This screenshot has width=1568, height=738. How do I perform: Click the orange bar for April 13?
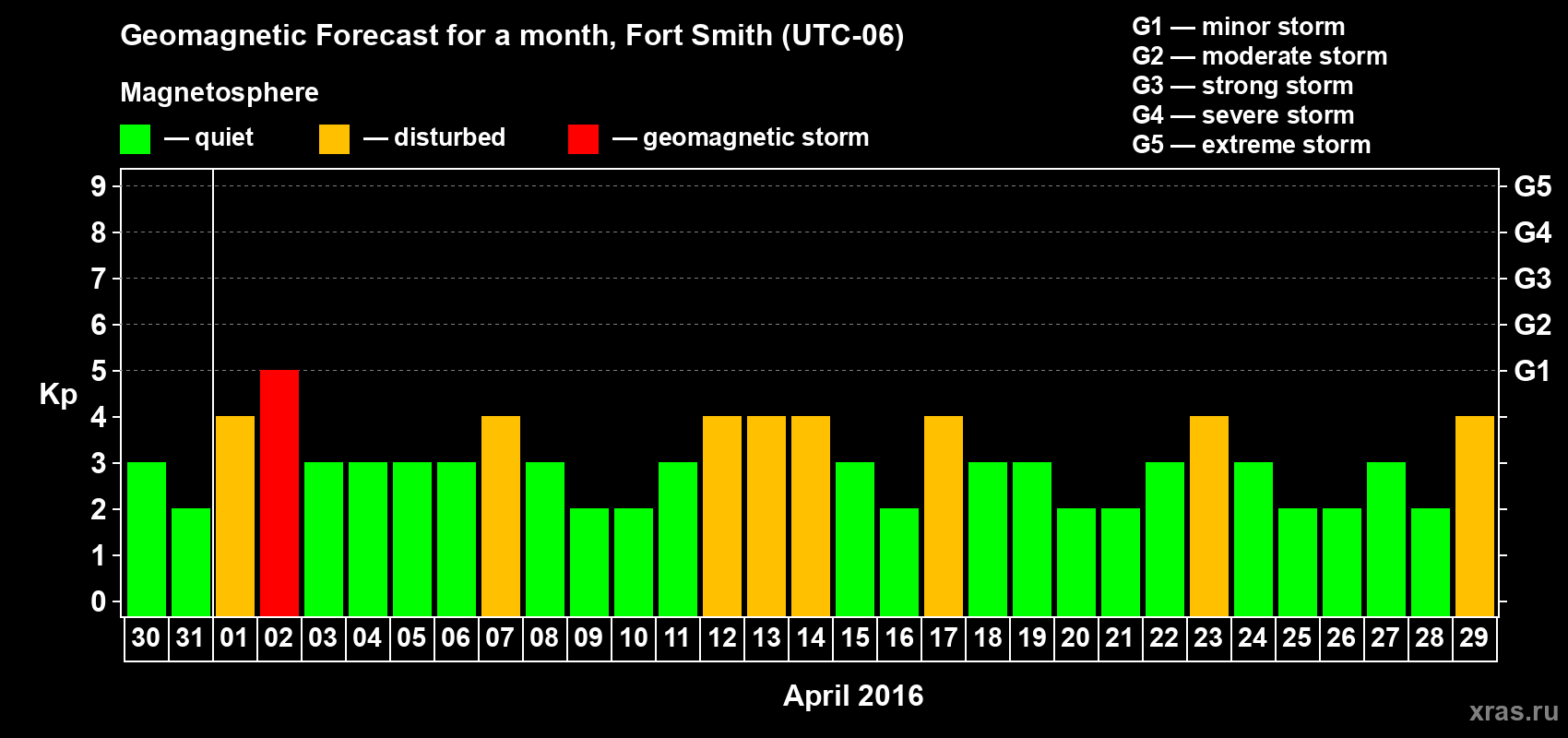point(766,516)
